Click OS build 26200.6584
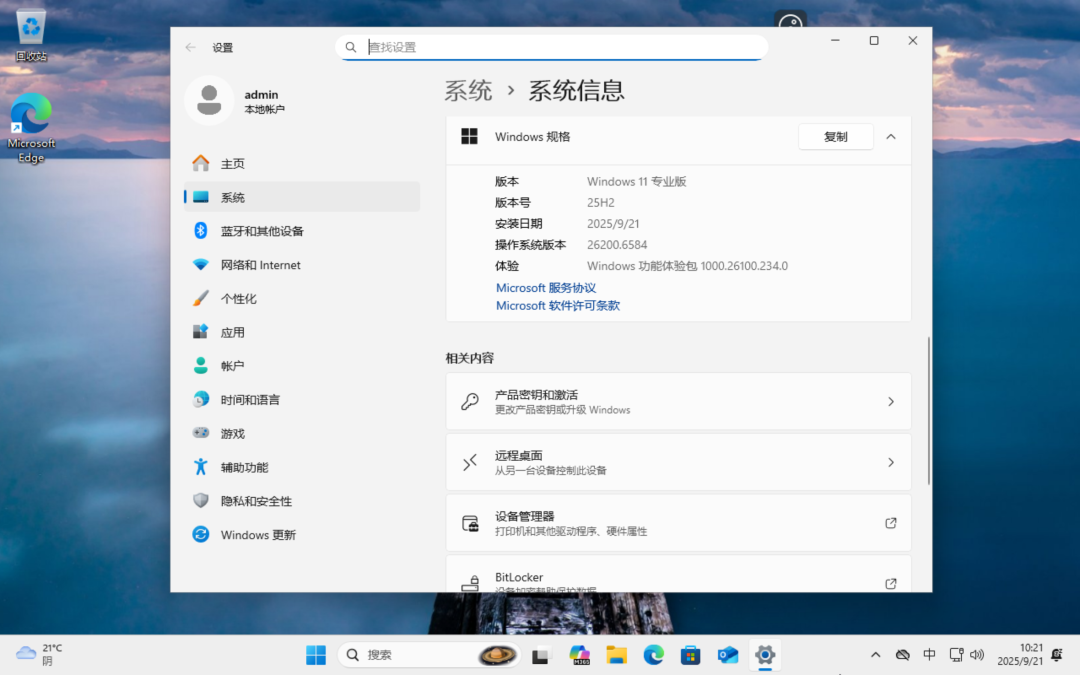1080x675 pixels. [x=617, y=245]
